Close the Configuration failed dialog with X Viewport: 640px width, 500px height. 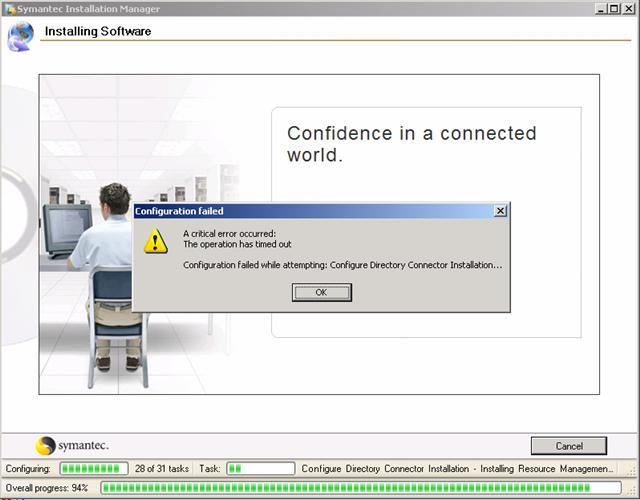pos(500,211)
